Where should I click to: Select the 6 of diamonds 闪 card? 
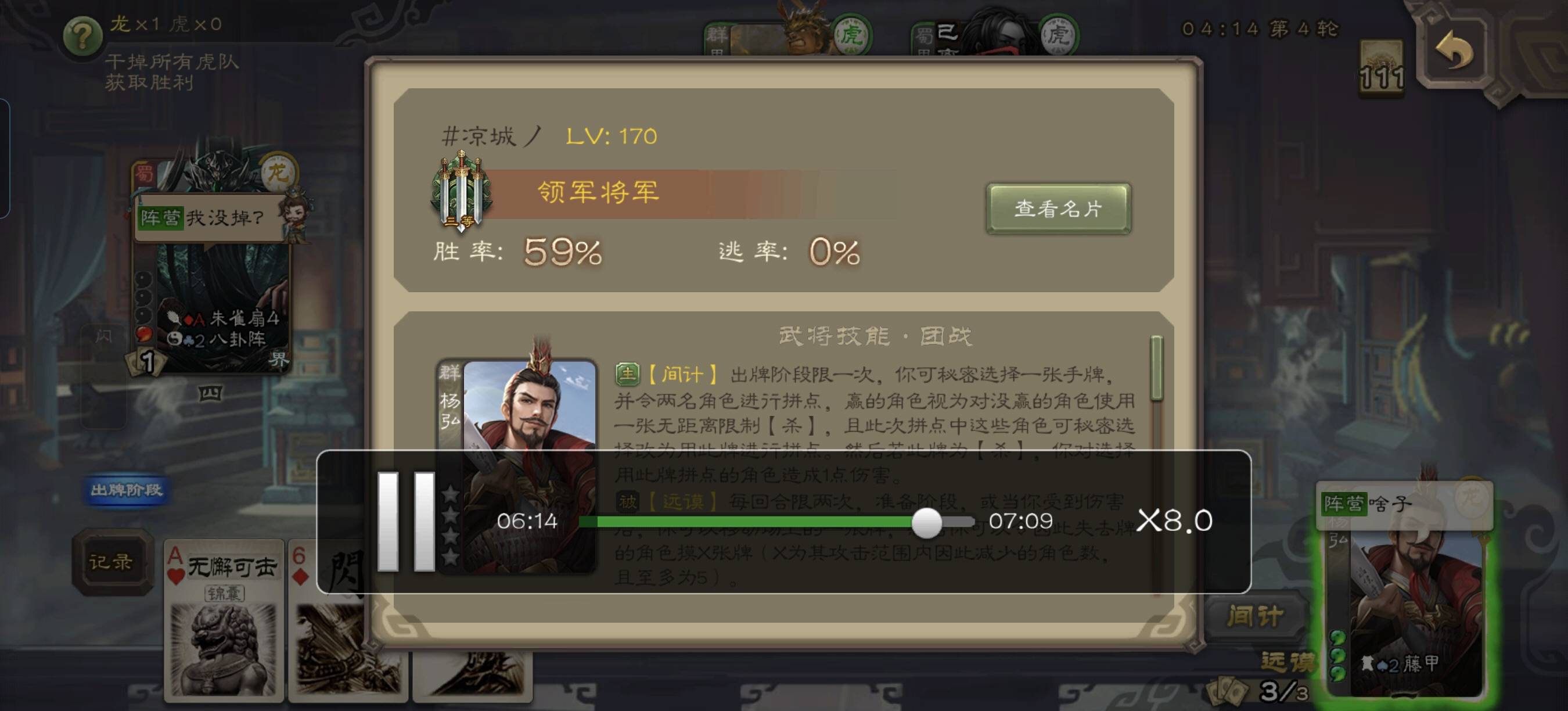326,619
